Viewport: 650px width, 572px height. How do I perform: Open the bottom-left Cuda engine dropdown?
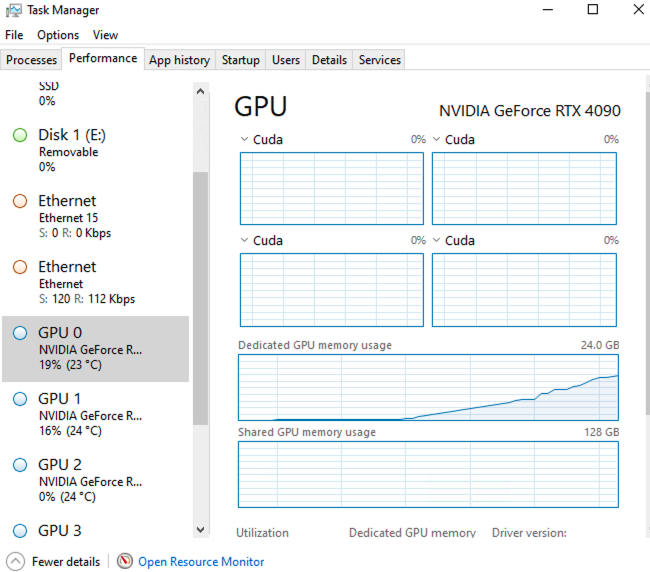pyautogui.click(x=245, y=241)
